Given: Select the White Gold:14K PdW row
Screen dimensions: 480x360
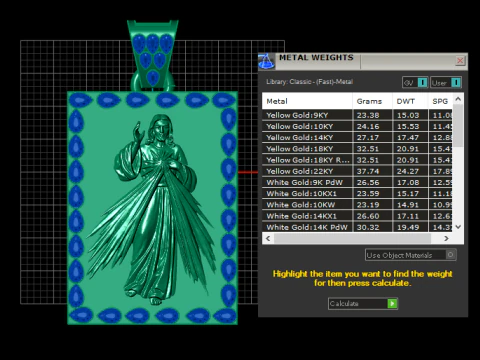Looking at the screenshot, I should (357, 227).
